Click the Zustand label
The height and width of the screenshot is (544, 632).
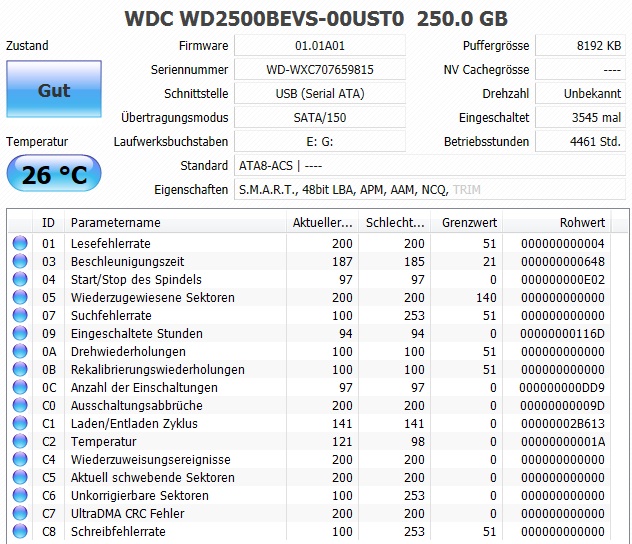pos(27,45)
